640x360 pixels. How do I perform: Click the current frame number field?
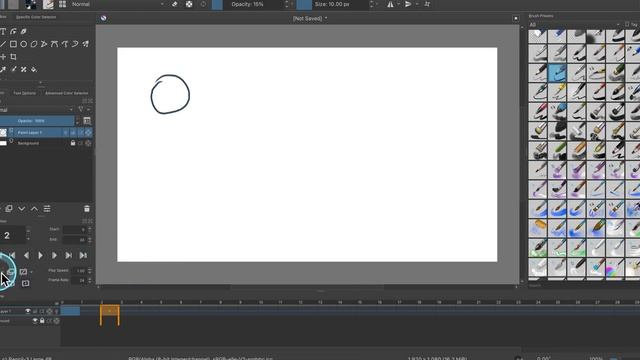(12, 236)
